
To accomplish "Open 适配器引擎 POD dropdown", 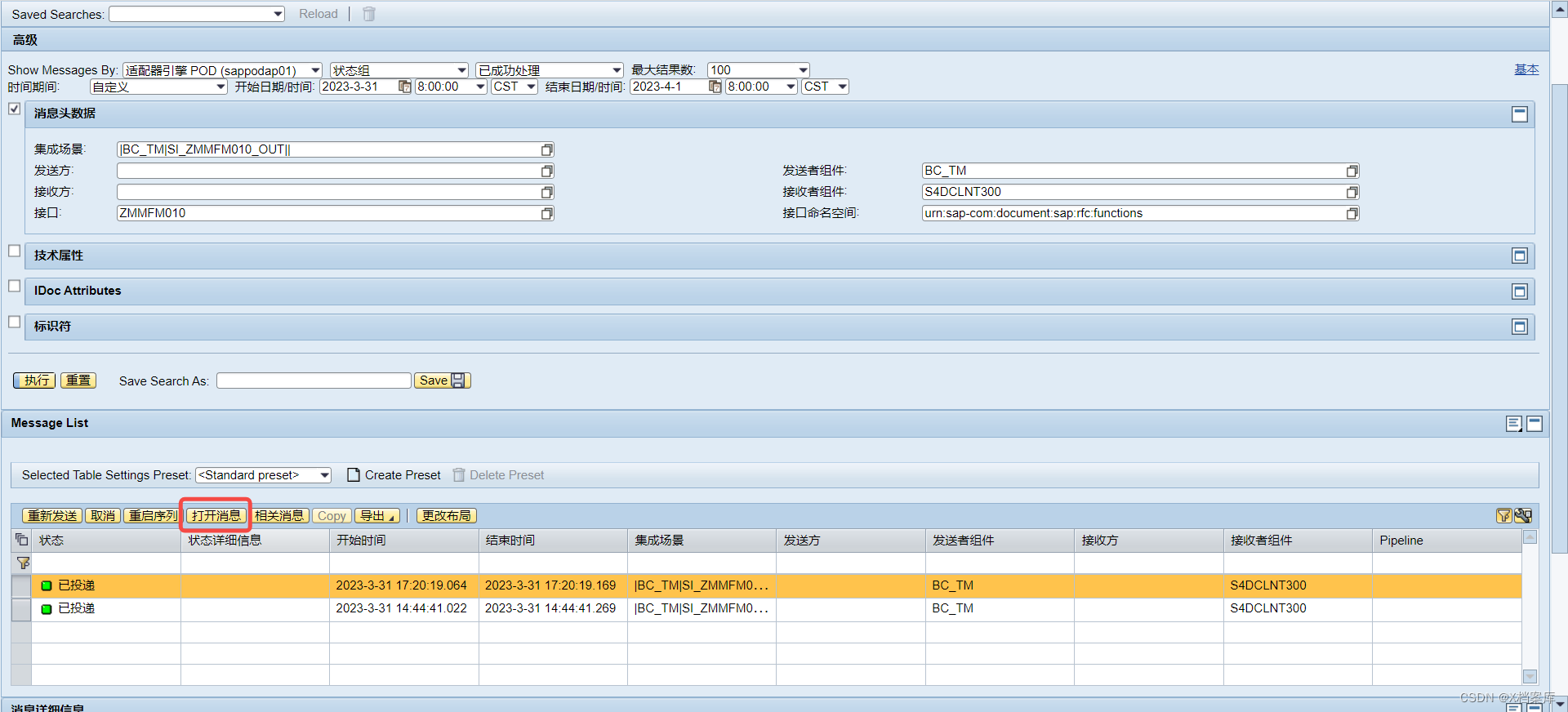I will (x=316, y=70).
